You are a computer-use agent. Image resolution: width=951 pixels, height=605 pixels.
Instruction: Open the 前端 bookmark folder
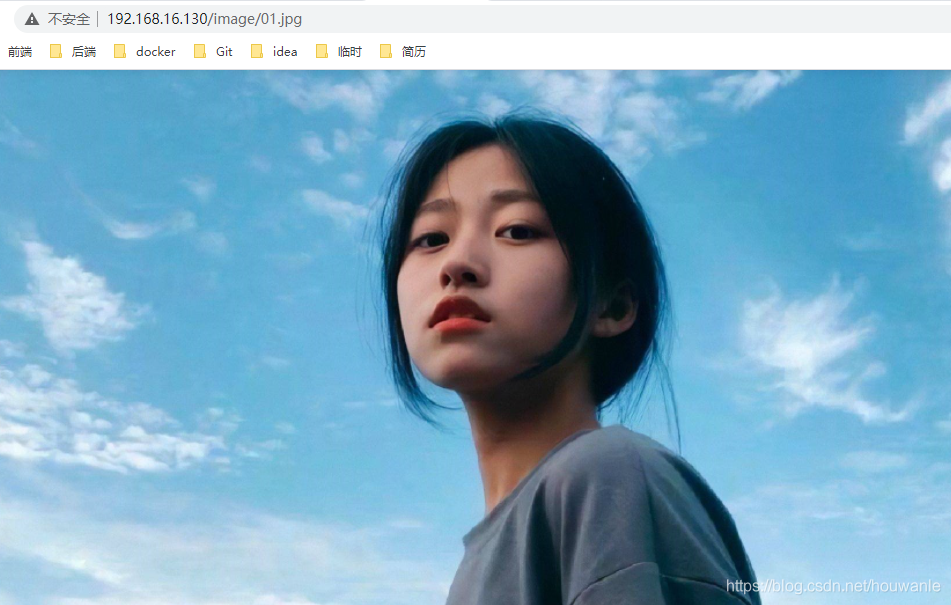19,52
